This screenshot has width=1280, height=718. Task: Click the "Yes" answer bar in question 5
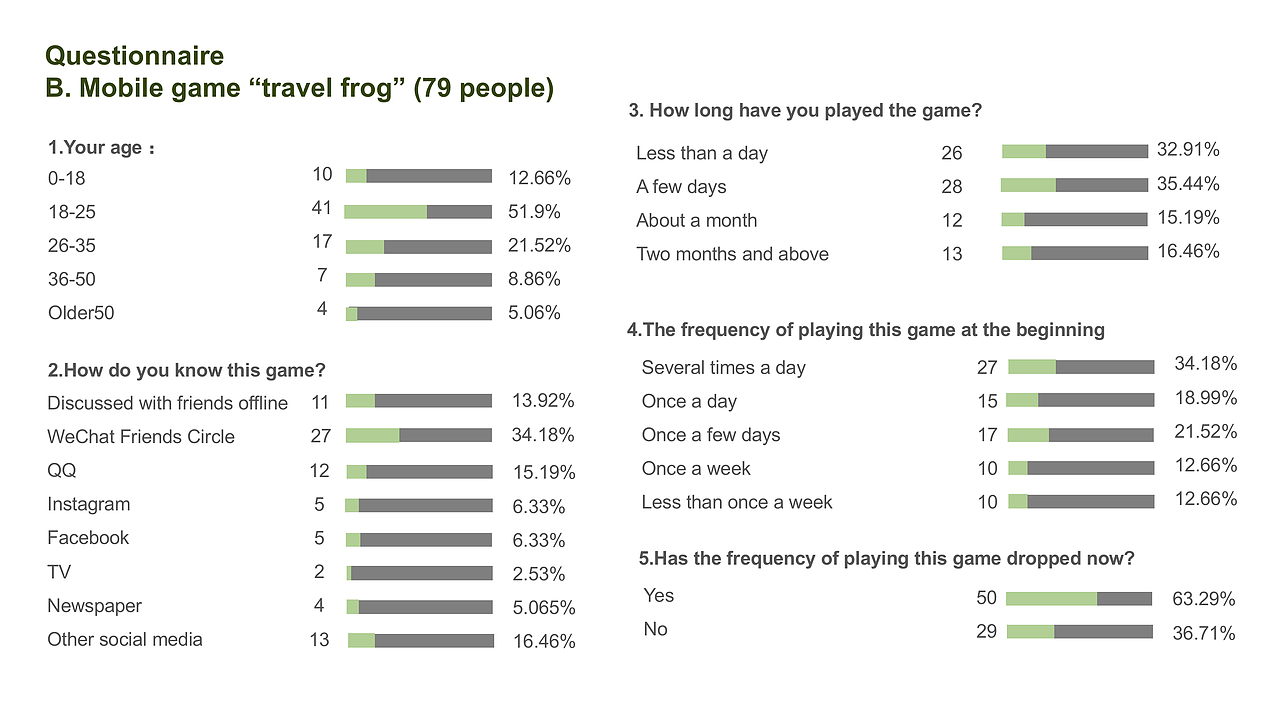coord(1079,598)
